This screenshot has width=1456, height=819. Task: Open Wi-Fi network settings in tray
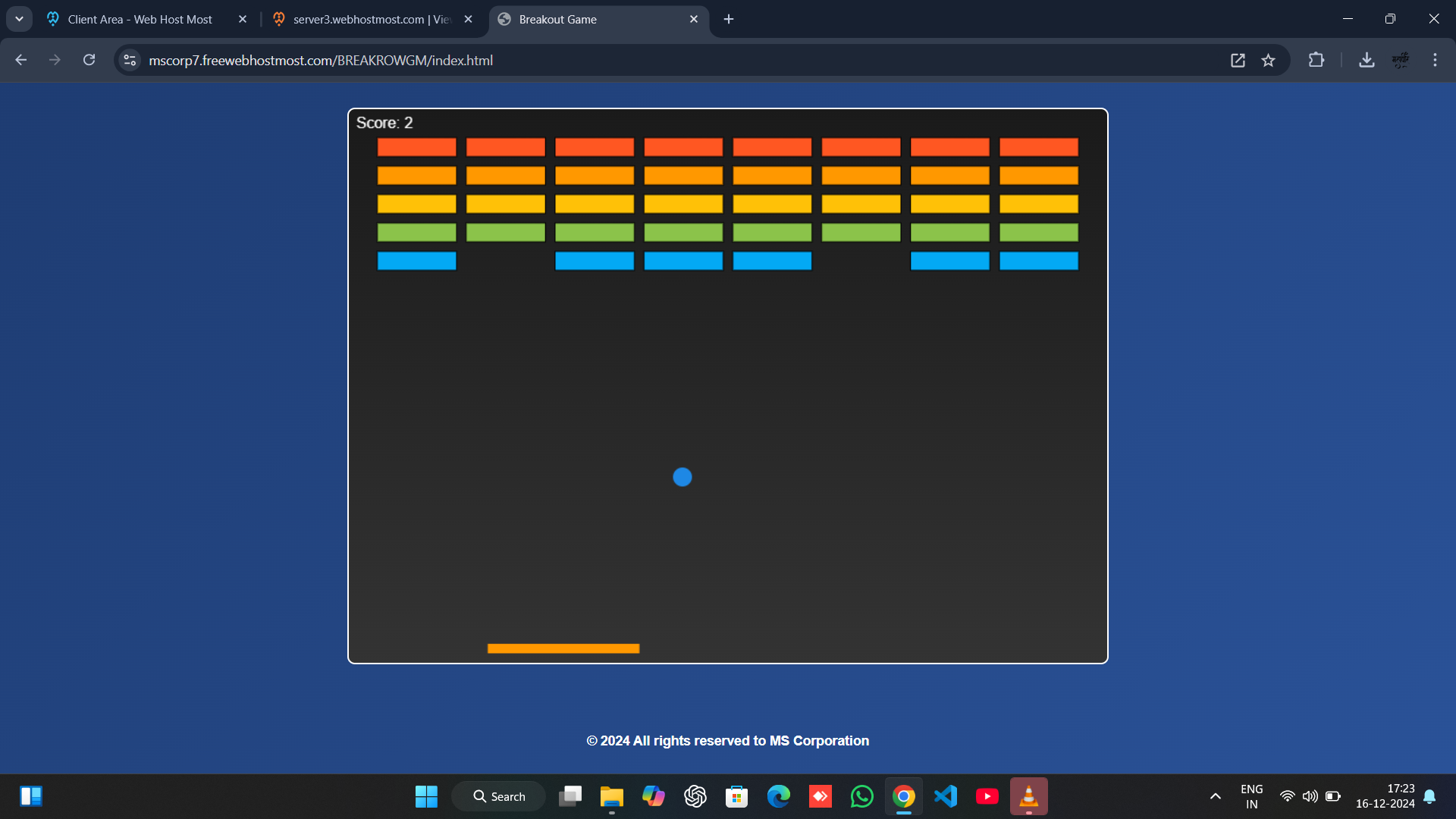[x=1287, y=796]
